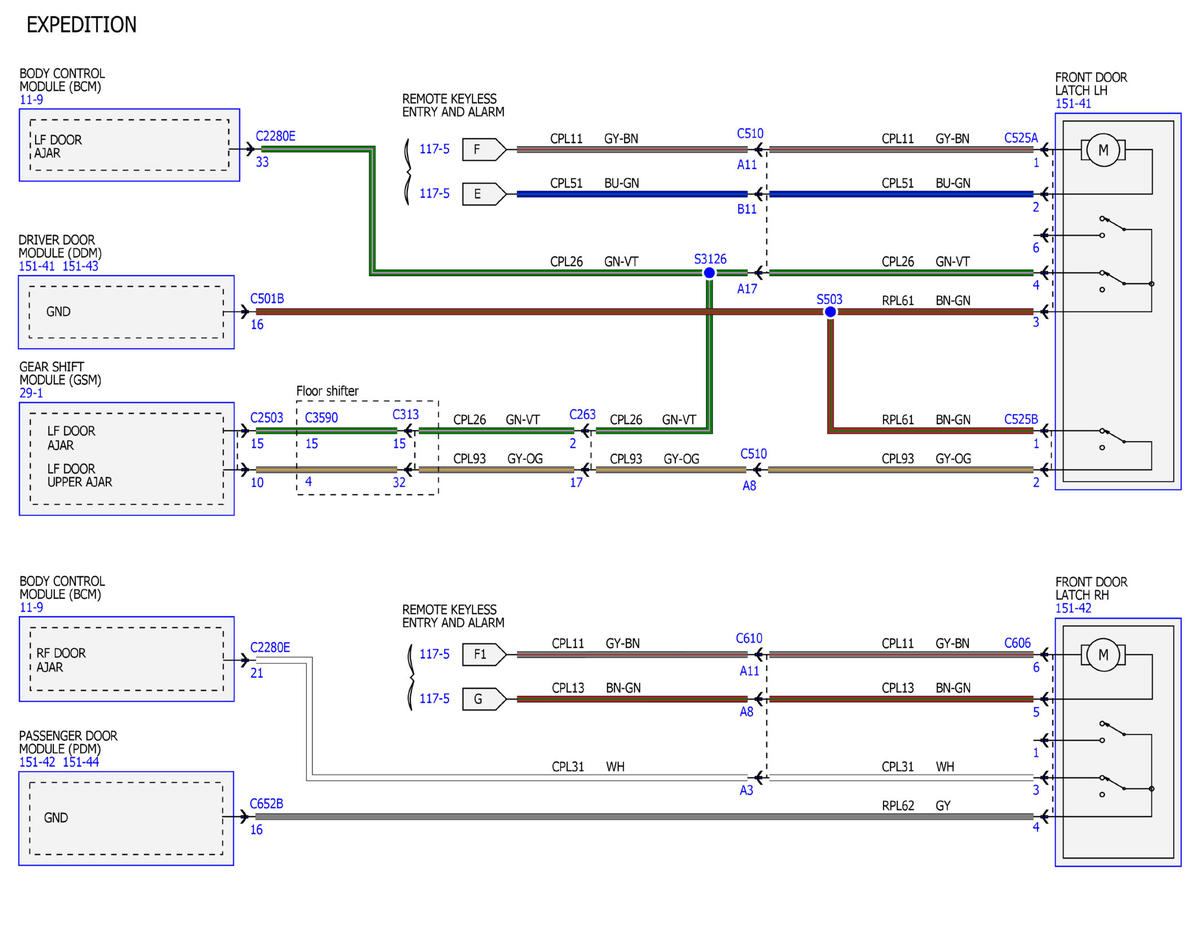Click LF DOOR UPPER AJAR text
This screenshot has width=1200, height=927.
(79, 475)
